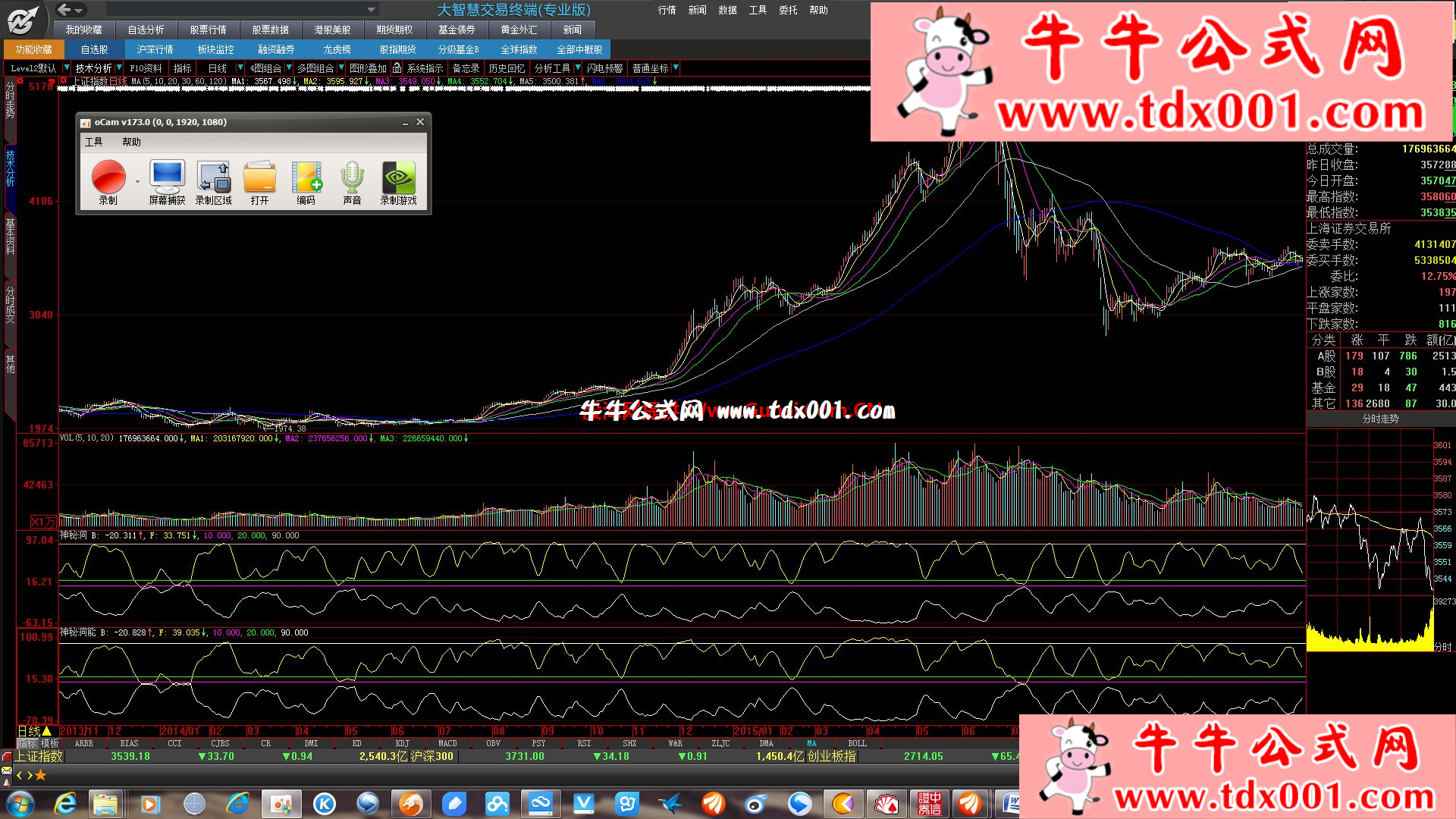Select the MACD indicator tab

pyautogui.click(x=447, y=743)
